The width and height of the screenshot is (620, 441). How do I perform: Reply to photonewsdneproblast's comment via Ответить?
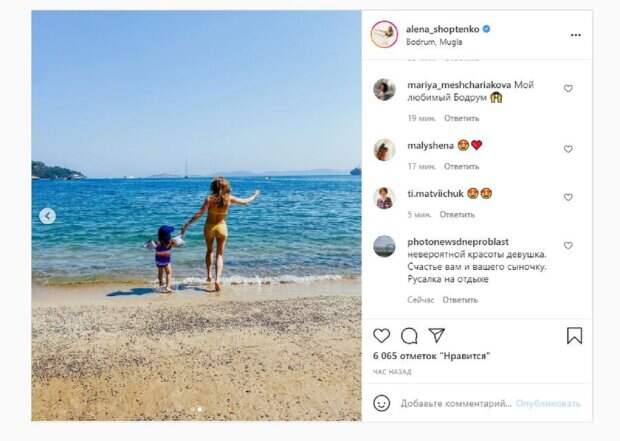(x=460, y=300)
